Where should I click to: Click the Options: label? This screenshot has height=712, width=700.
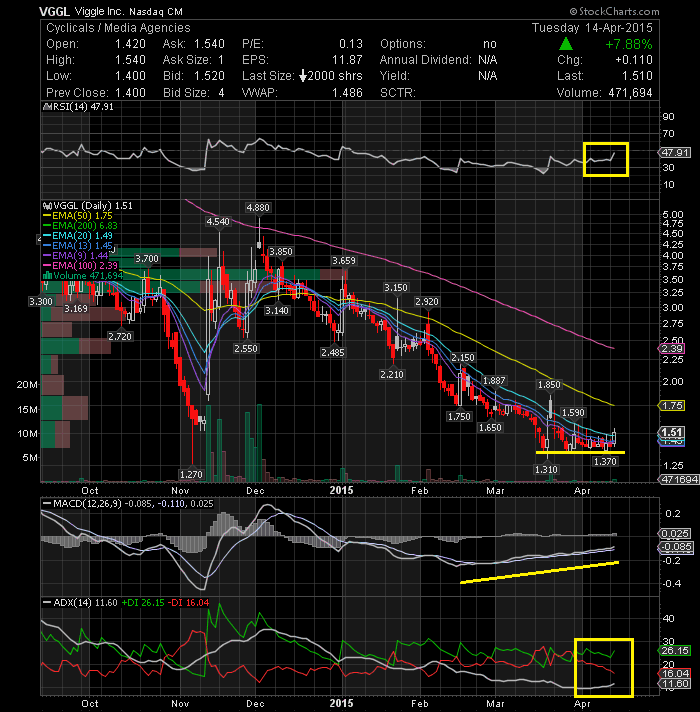tap(403, 44)
